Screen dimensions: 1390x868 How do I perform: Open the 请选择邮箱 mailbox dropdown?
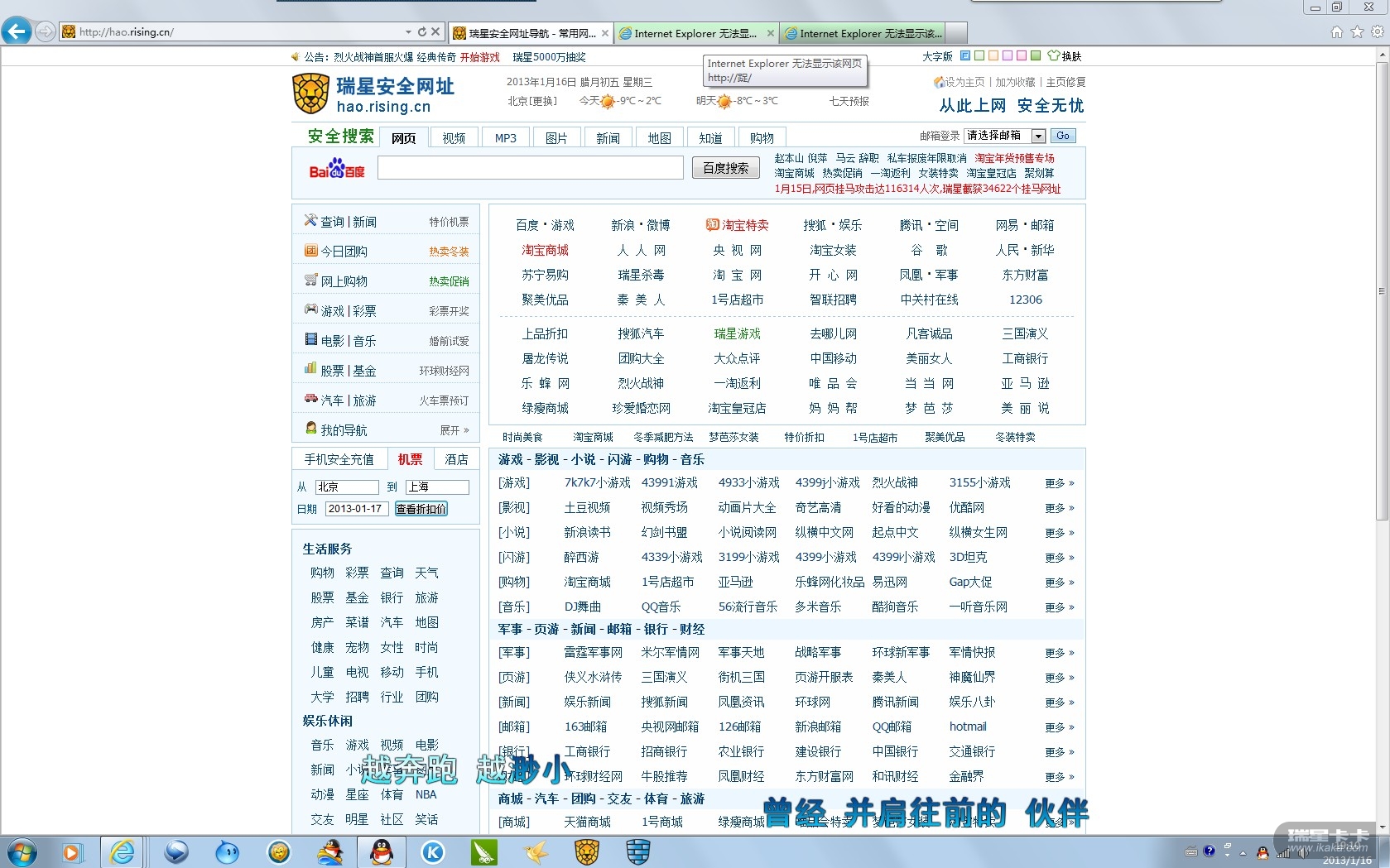(x=1005, y=136)
